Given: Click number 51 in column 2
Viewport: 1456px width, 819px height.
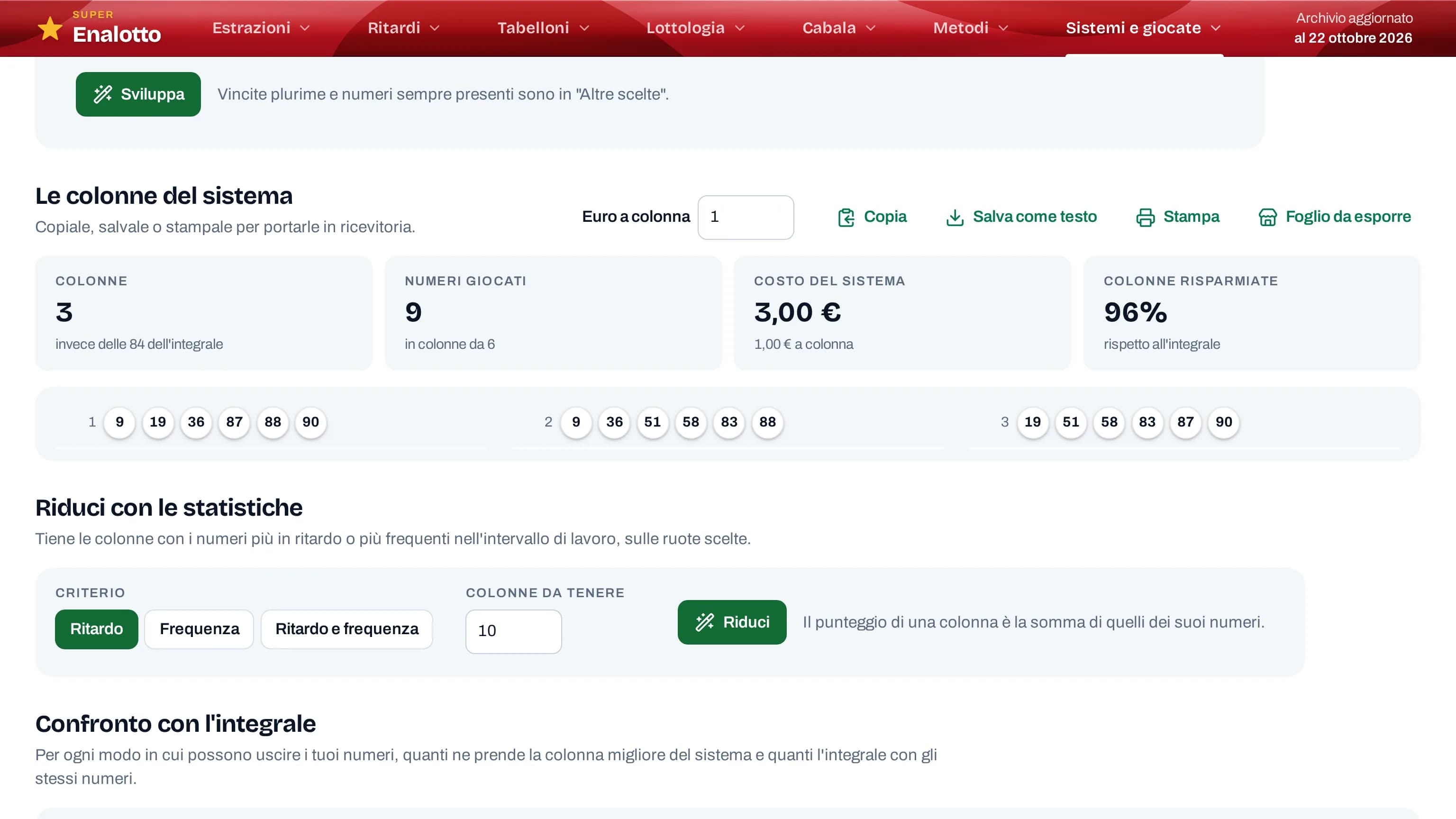Looking at the screenshot, I should 652,422.
